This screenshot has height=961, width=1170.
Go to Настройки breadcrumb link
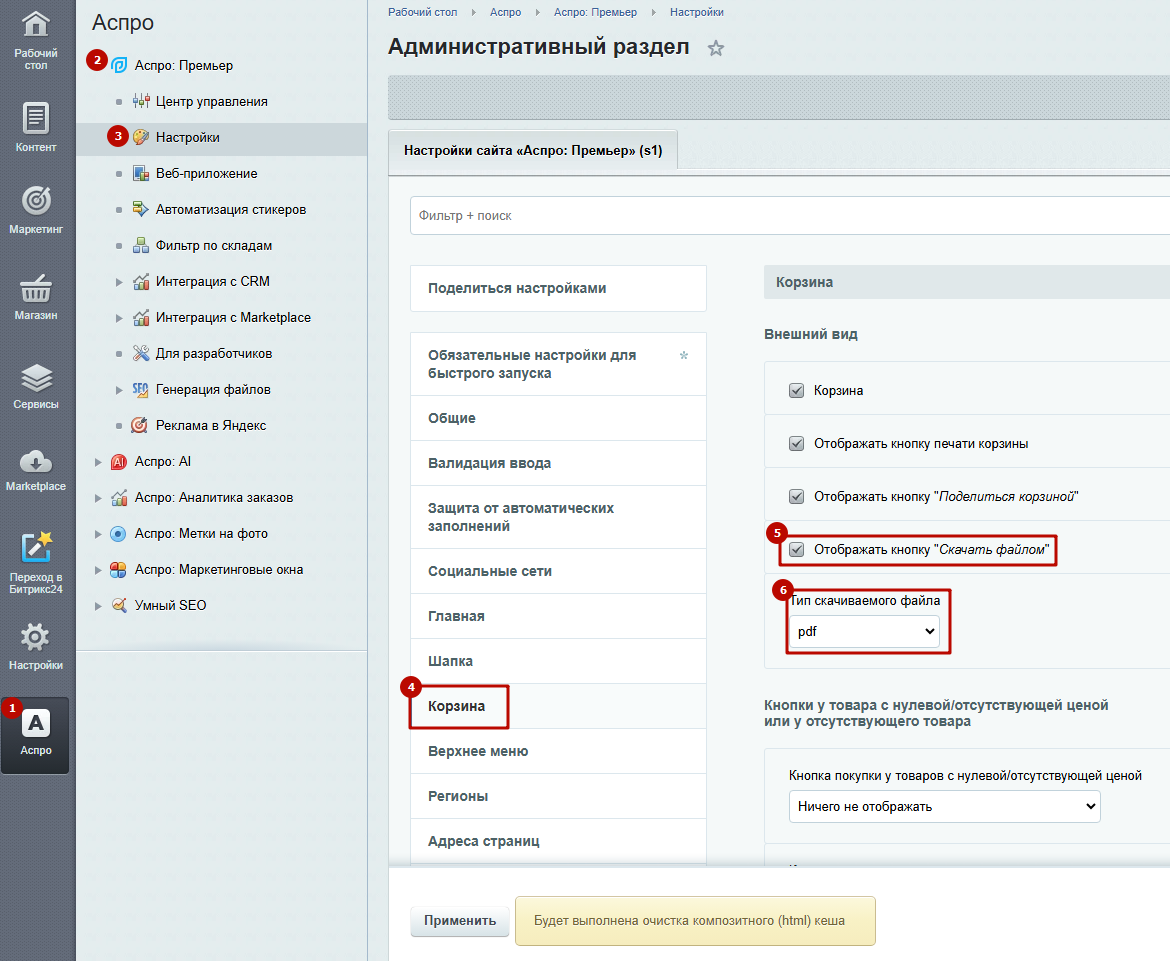[697, 12]
